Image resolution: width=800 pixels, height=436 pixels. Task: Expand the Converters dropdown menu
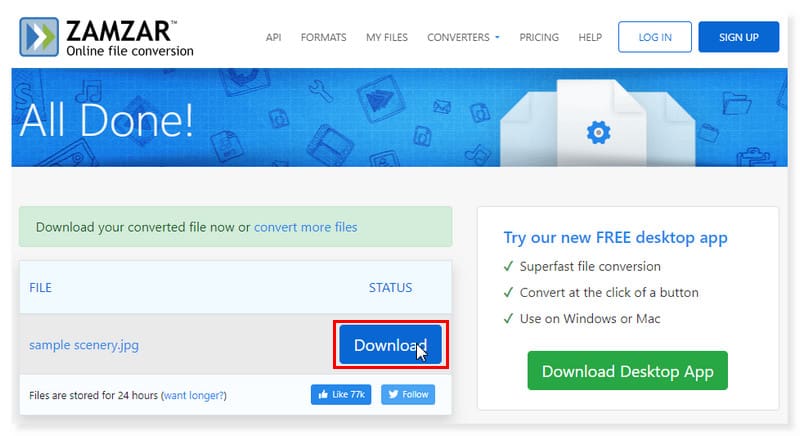coord(463,37)
